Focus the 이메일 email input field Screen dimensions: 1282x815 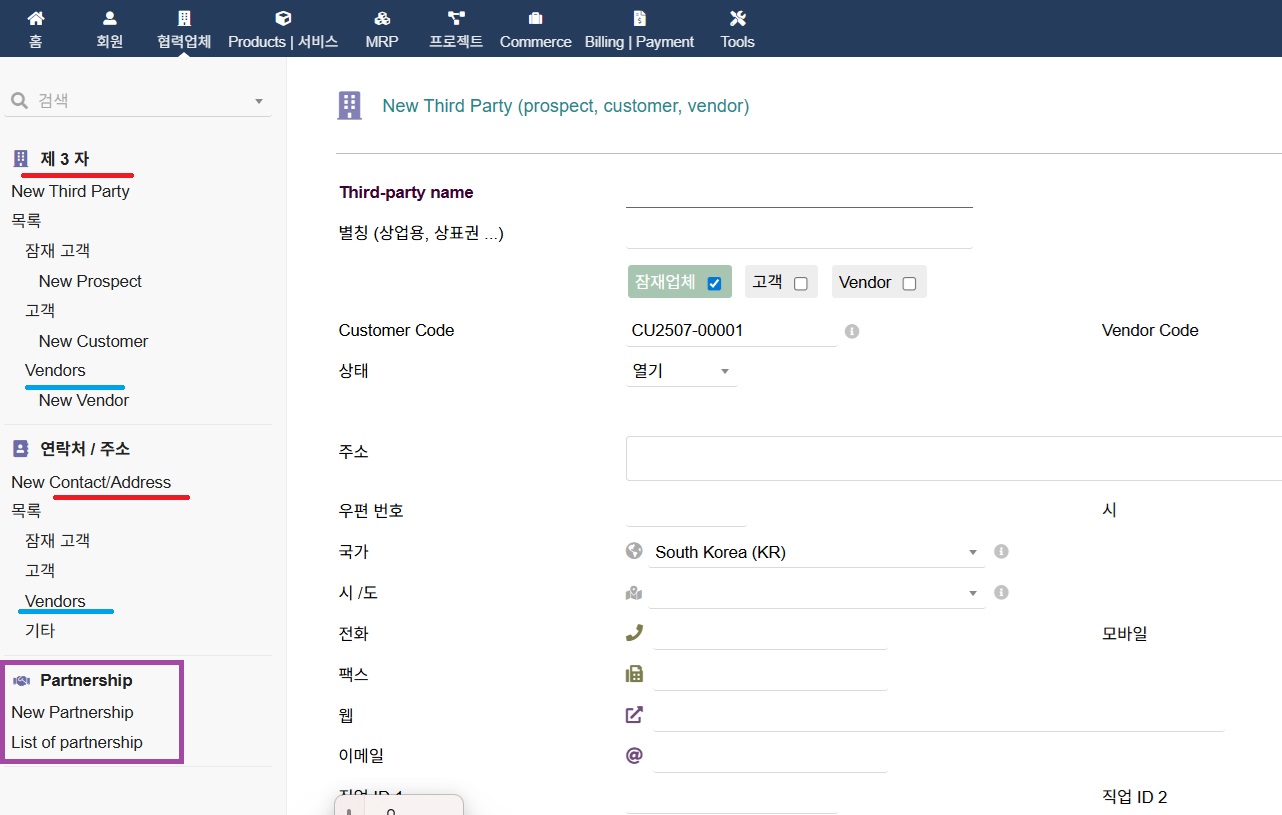pyautogui.click(x=770, y=756)
